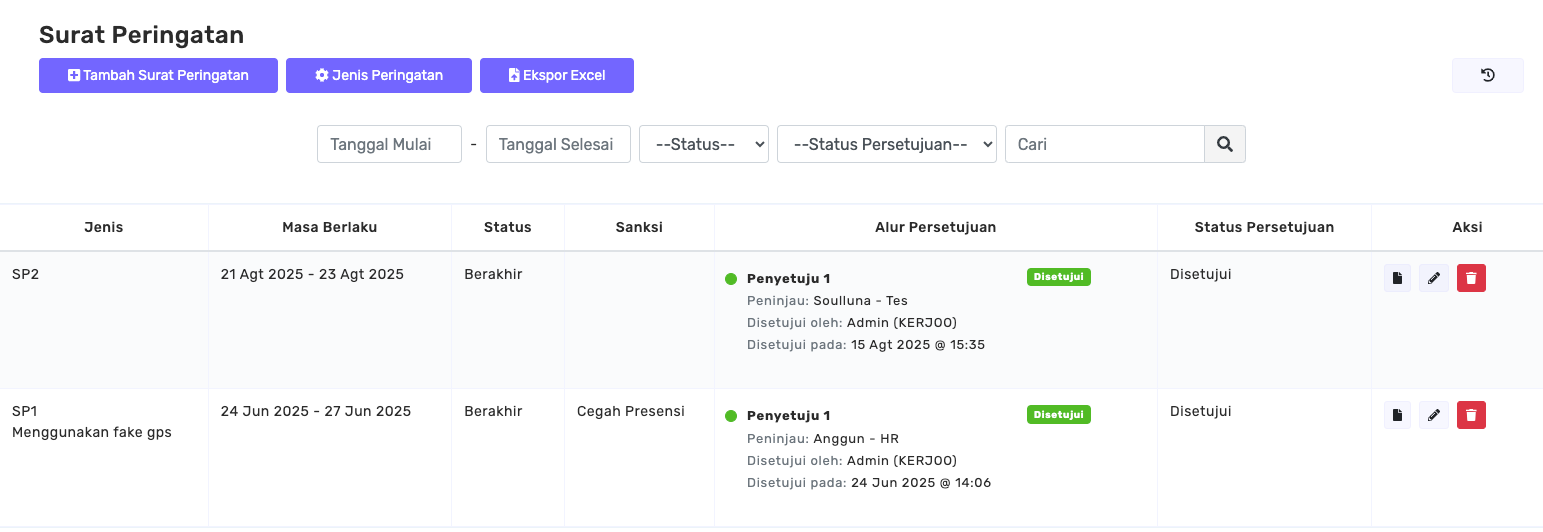View document for the SP2 warning

click(x=1397, y=278)
